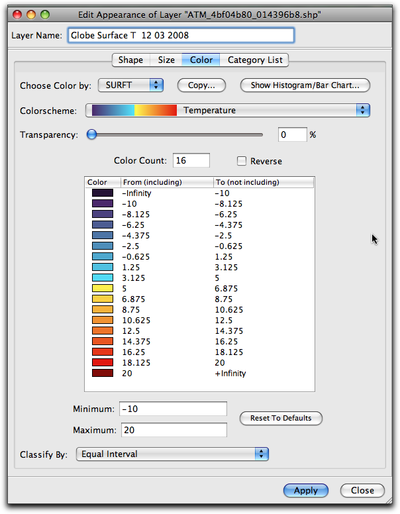The height and width of the screenshot is (514, 400).
Task: Open the Size tab
Action: click(x=166, y=60)
